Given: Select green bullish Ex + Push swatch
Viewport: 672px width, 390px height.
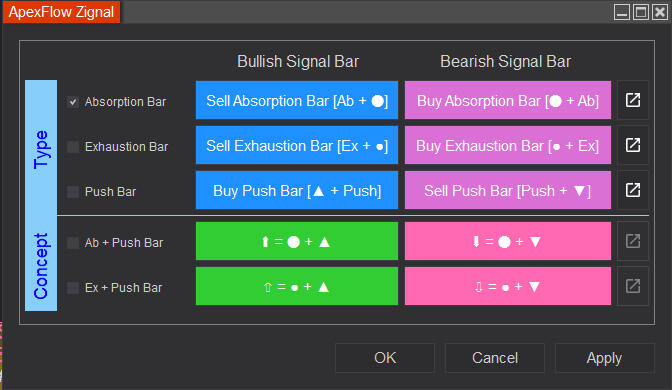Looking at the screenshot, I should pyautogui.click(x=297, y=286).
